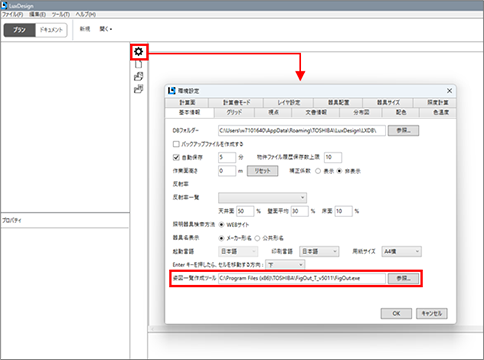Open the 編集(E) menu
Image resolution: width=484 pixels, height=360 pixels.
point(37,15)
